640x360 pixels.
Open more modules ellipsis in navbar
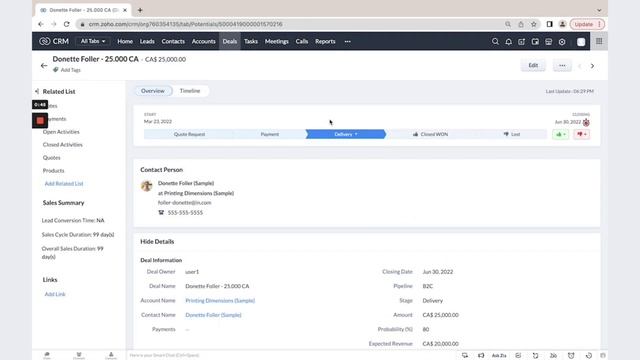coord(347,42)
